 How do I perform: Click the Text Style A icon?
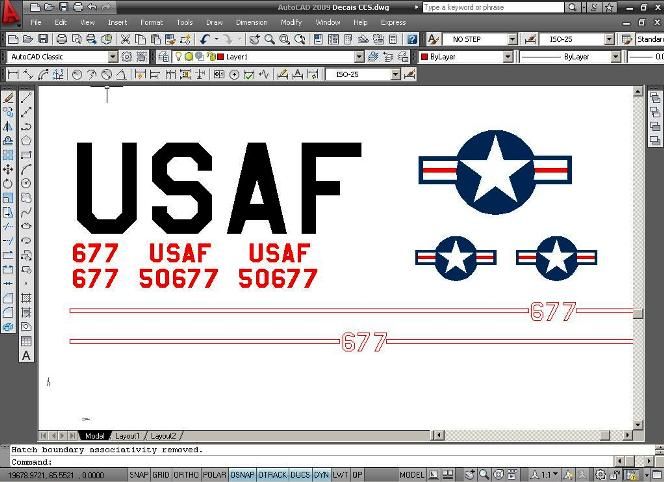433,39
